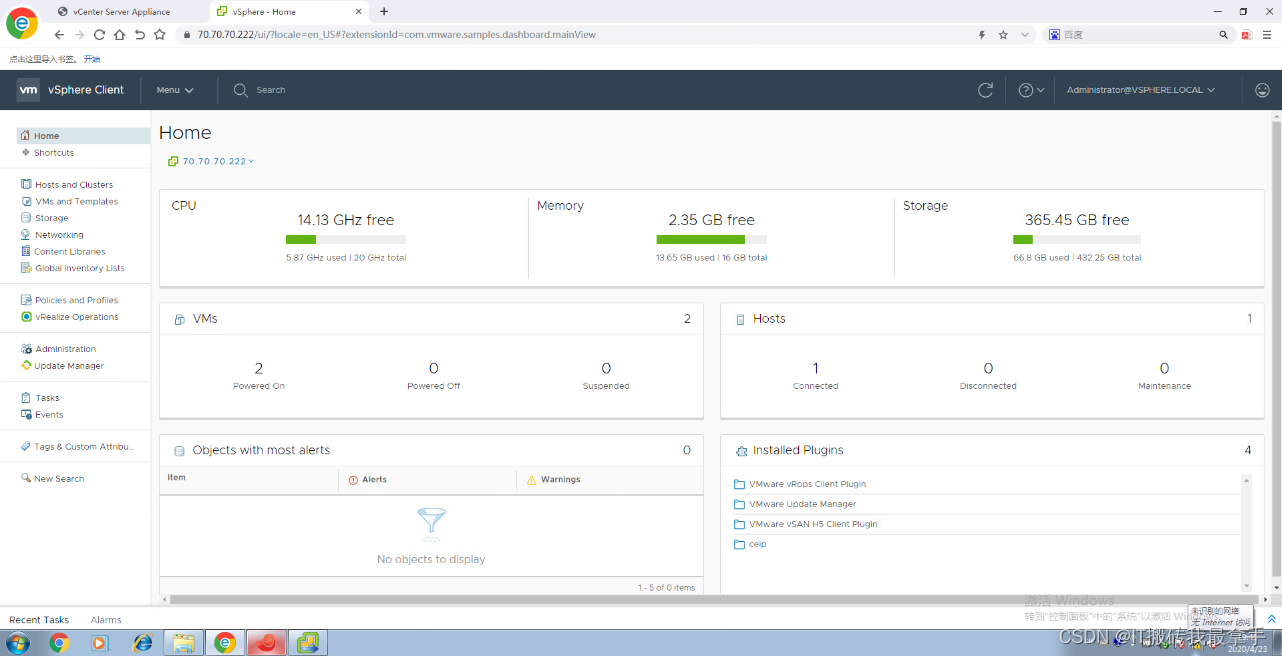1282x656 pixels.
Task: Reload the page with browser refresh
Action: pos(99,34)
